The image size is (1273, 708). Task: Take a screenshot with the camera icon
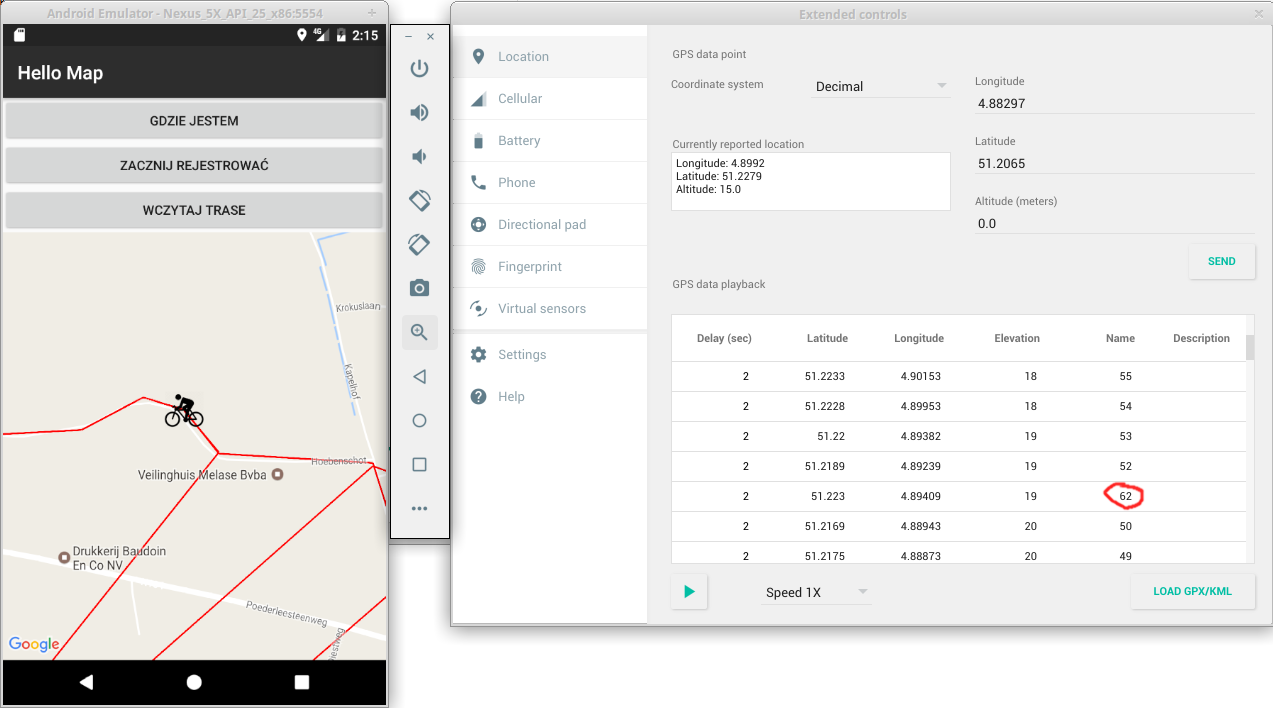[419, 287]
